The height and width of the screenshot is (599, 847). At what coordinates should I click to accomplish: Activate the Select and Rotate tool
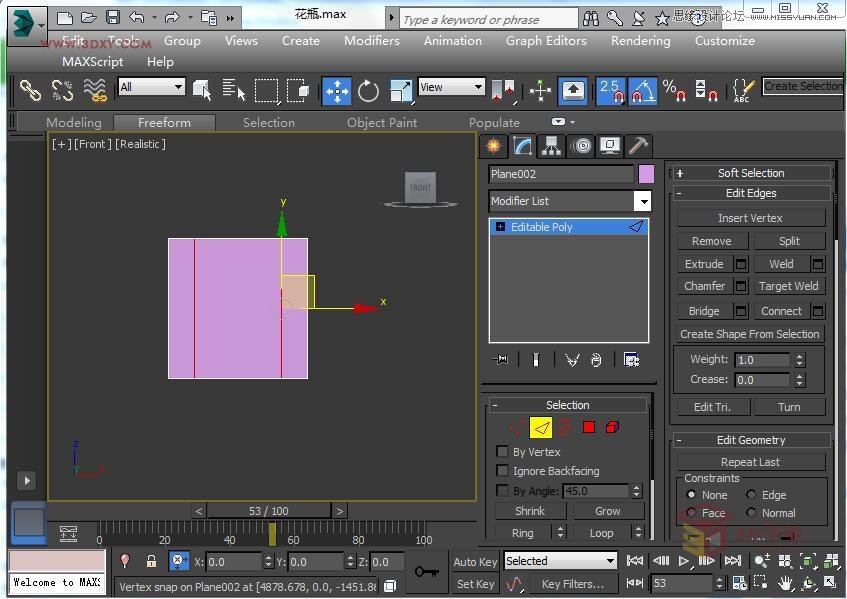(369, 91)
